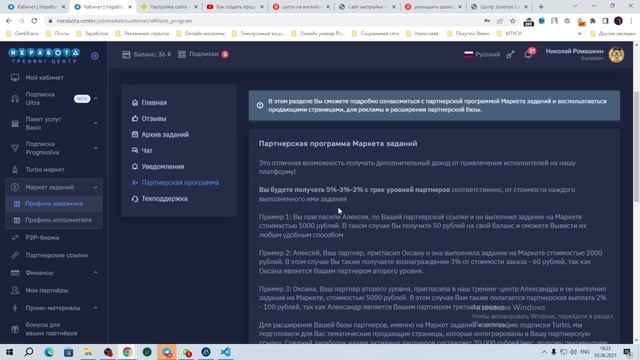Select Профиль заказчика

[x=54, y=204]
